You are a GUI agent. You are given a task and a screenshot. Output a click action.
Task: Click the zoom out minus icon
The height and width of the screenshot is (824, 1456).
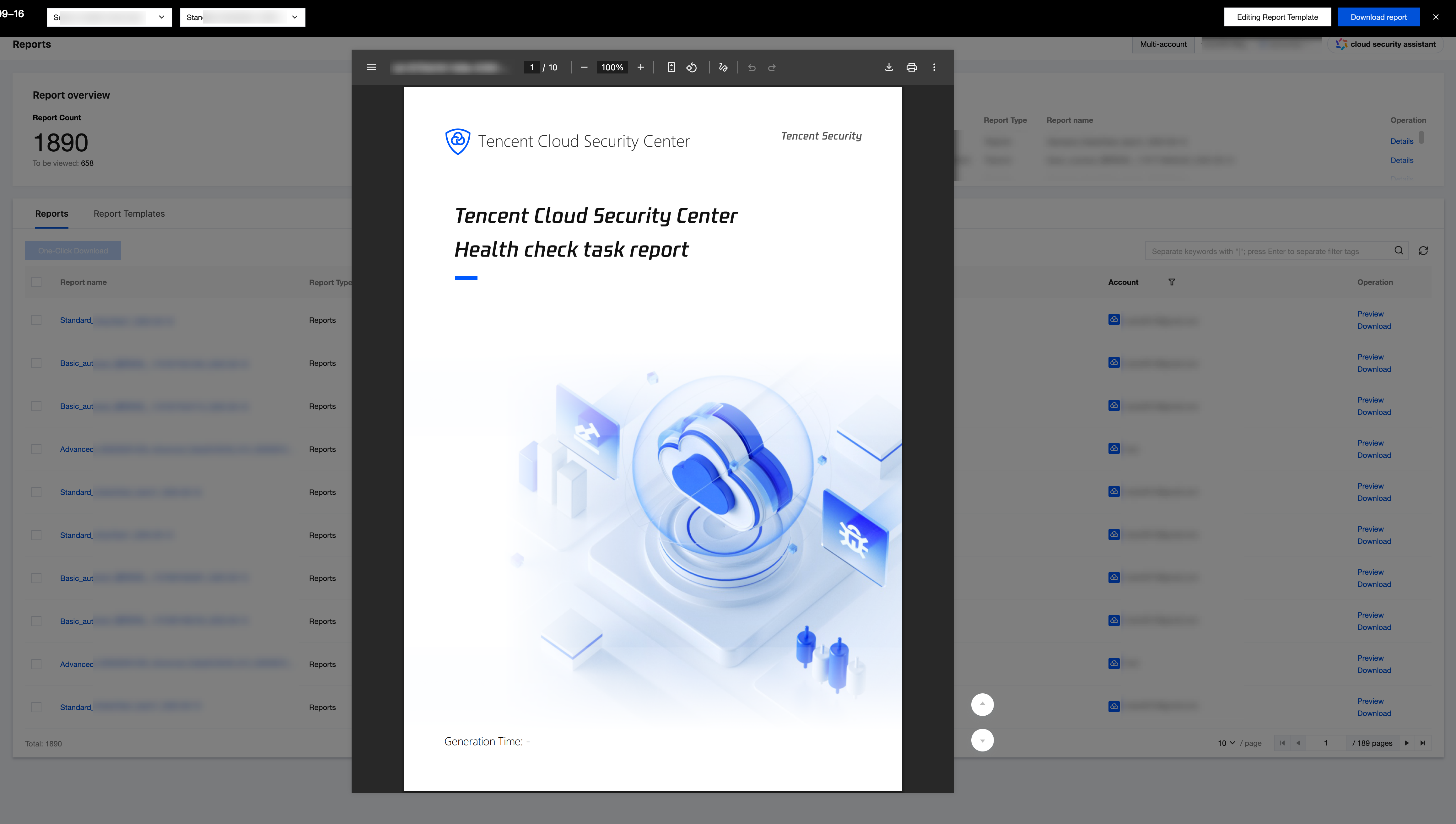click(x=584, y=67)
